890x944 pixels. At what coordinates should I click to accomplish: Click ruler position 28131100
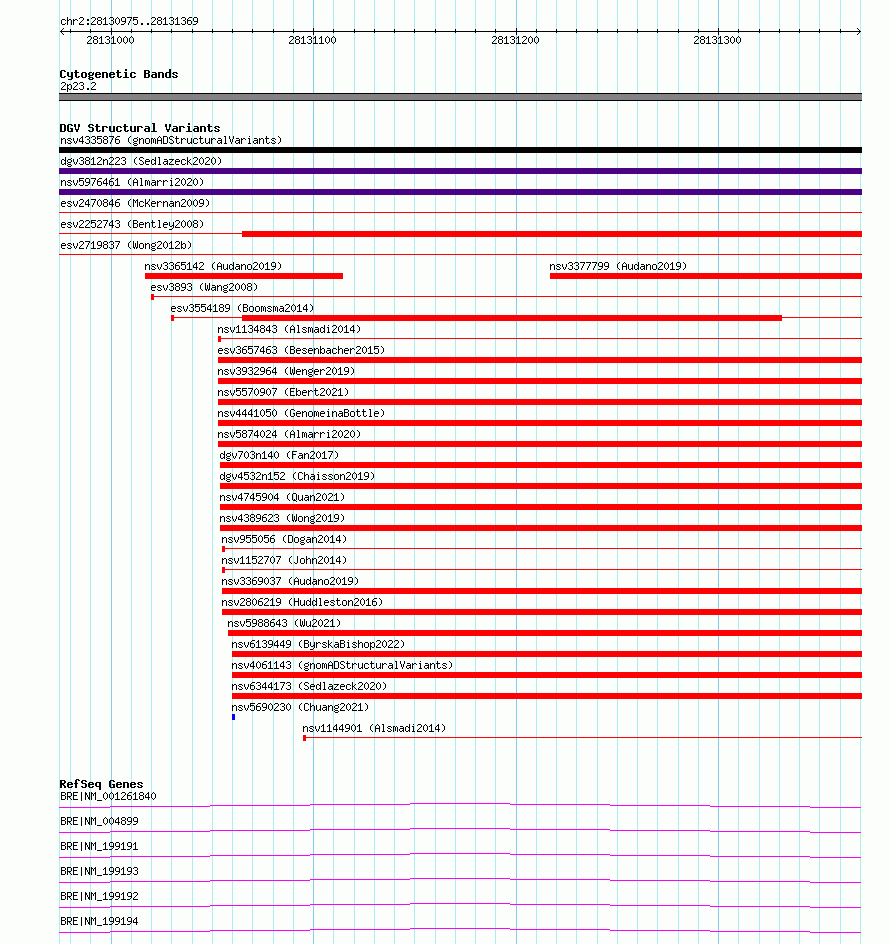coord(313,40)
